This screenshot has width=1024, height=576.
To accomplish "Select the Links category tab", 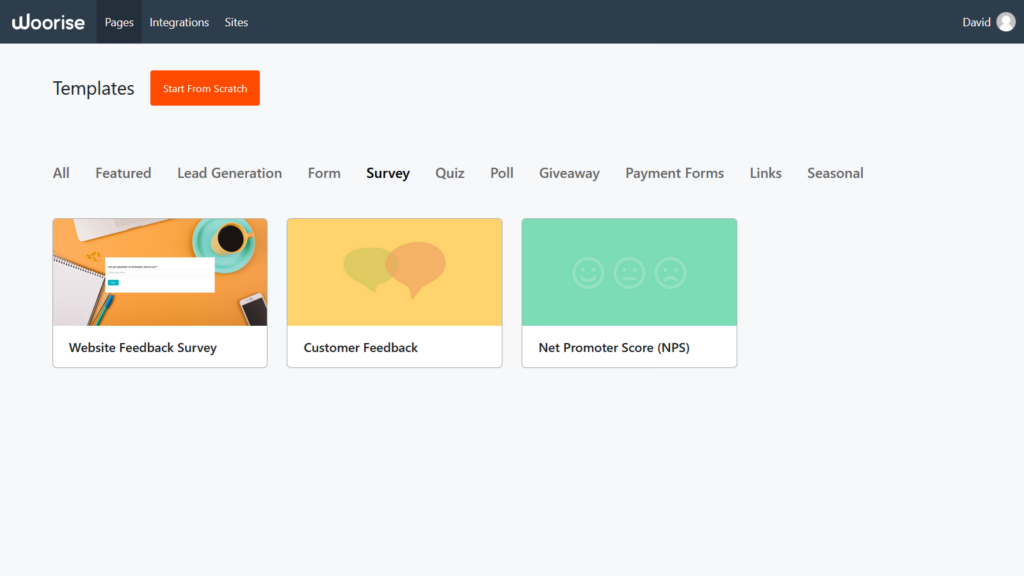I will (765, 173).
